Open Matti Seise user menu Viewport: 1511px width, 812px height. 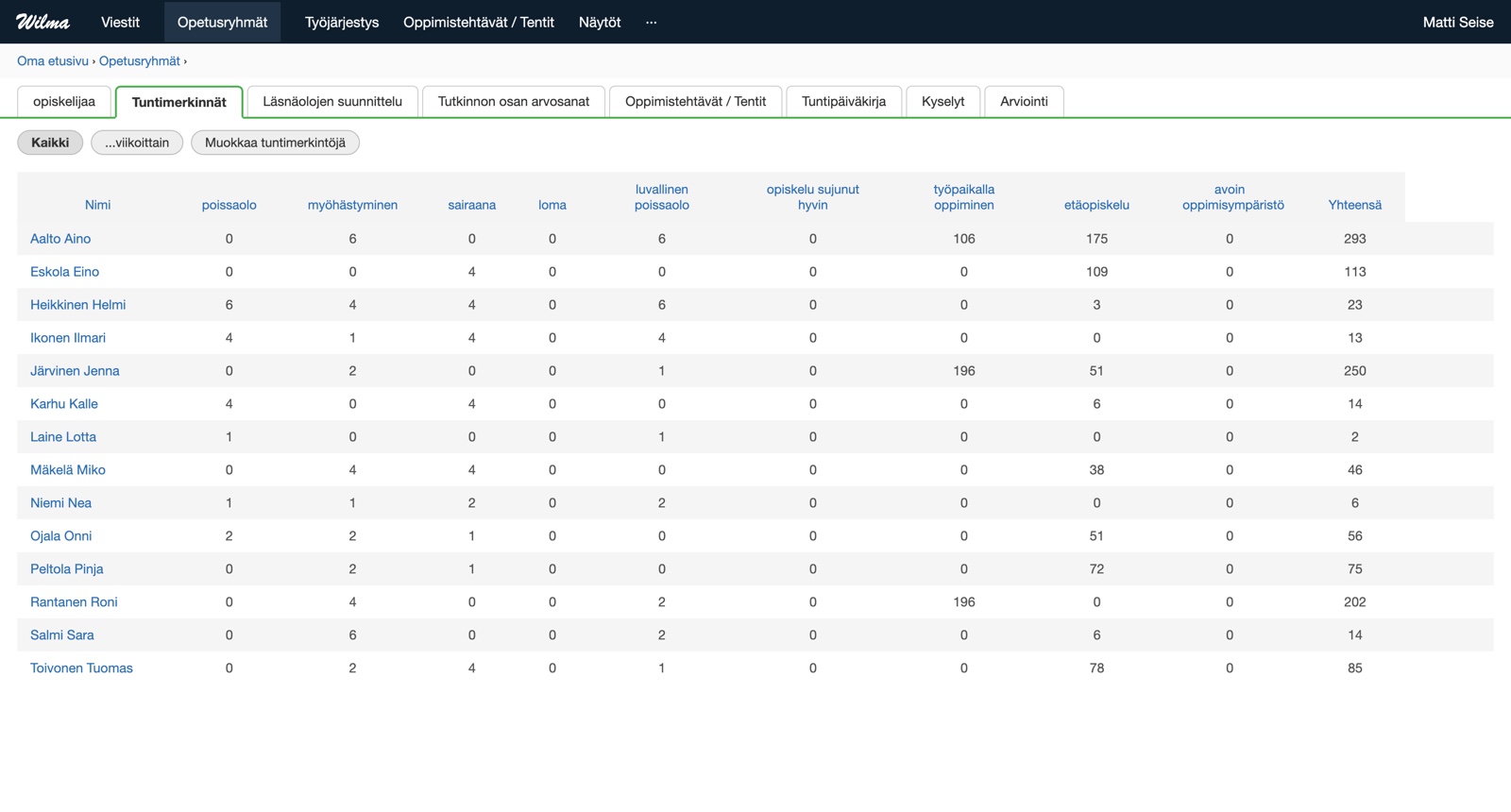(x=1458, y=22)
